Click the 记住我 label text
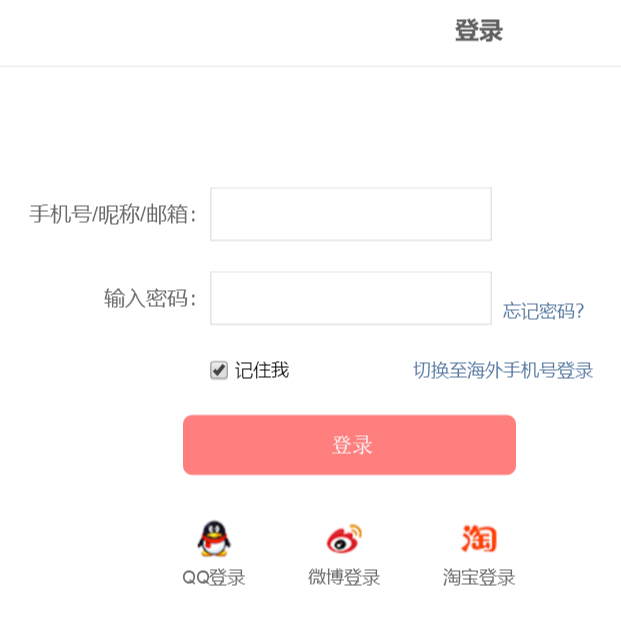 pos(262,371)
